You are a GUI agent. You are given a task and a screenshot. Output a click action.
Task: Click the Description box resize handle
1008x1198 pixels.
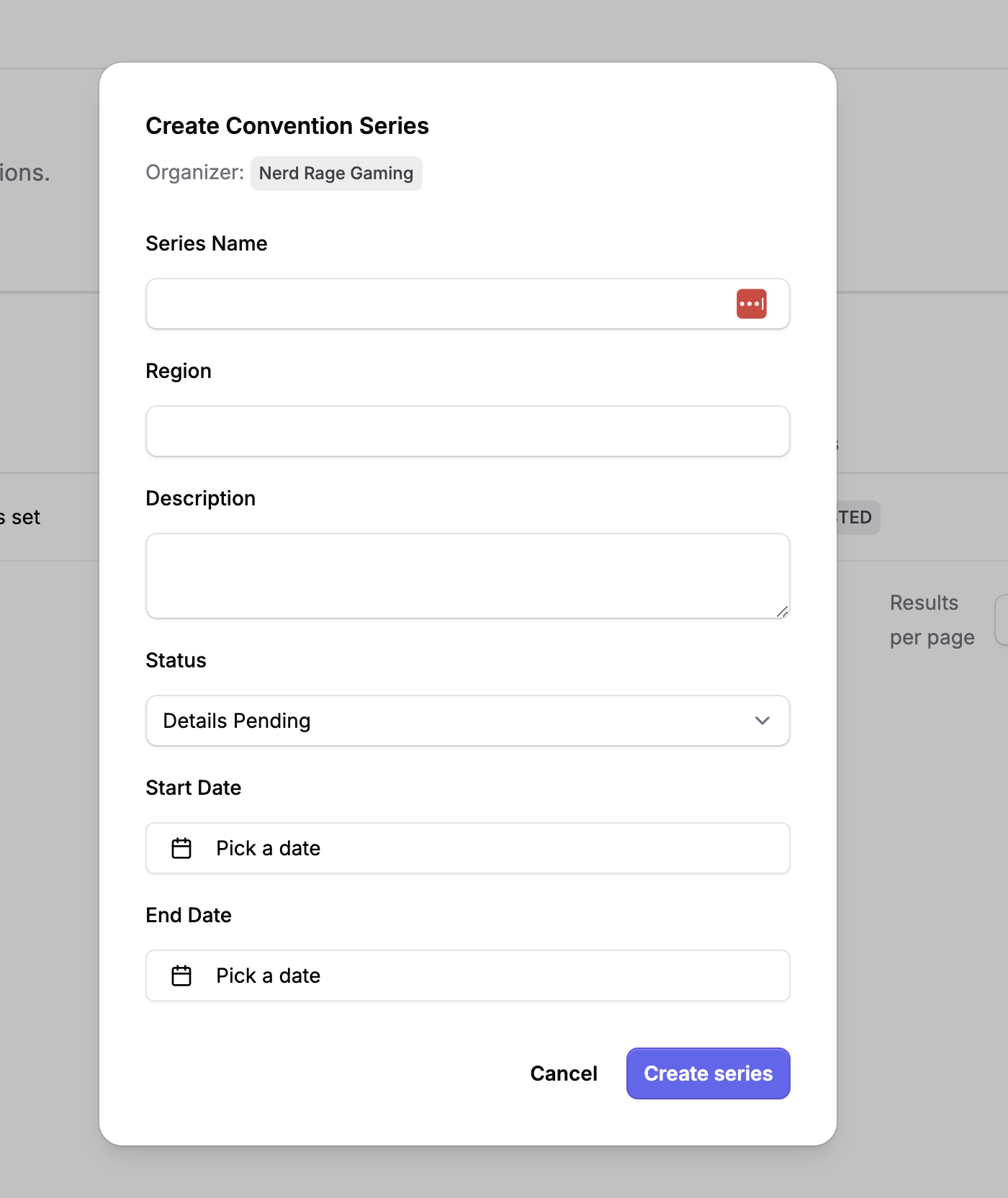pos(782,611)
